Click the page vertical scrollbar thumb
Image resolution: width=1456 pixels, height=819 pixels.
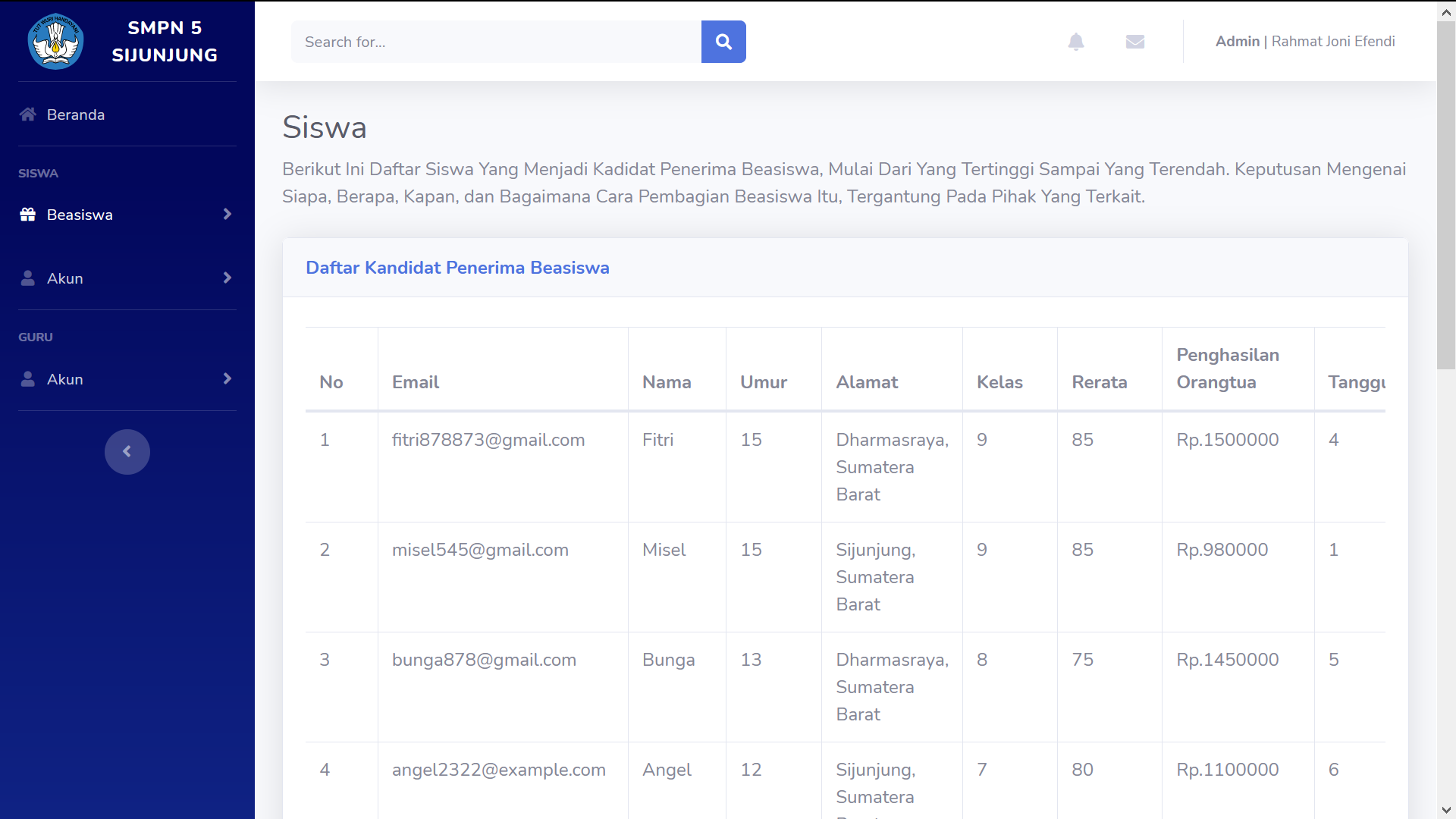1445,193
